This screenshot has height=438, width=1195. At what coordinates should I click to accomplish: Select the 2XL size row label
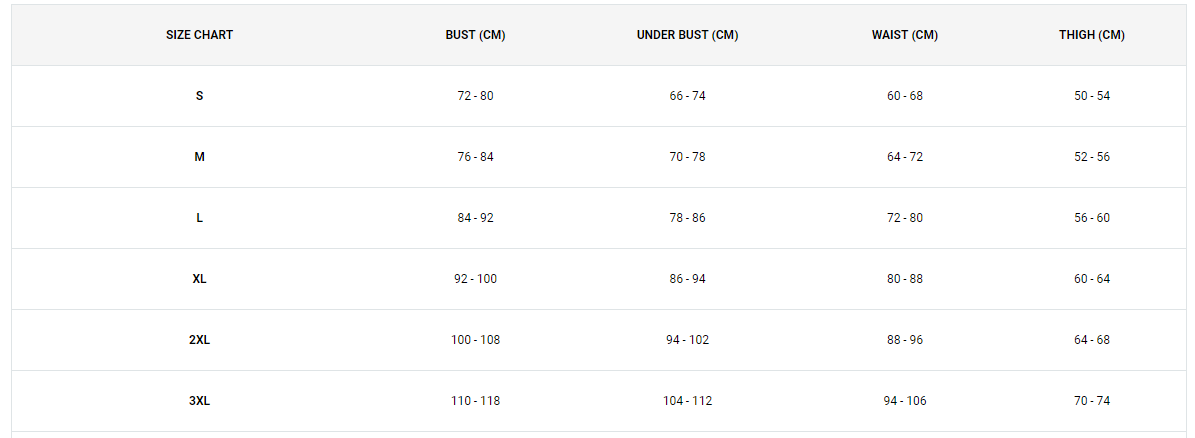pyautogui.click(x=200, y=340)
